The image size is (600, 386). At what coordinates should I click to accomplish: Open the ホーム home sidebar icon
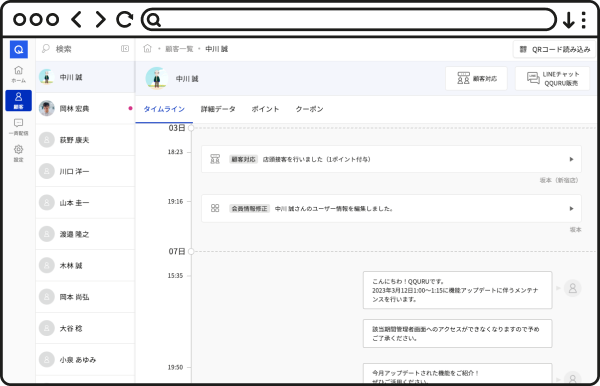pyautogui.click(x=18, y=74)
